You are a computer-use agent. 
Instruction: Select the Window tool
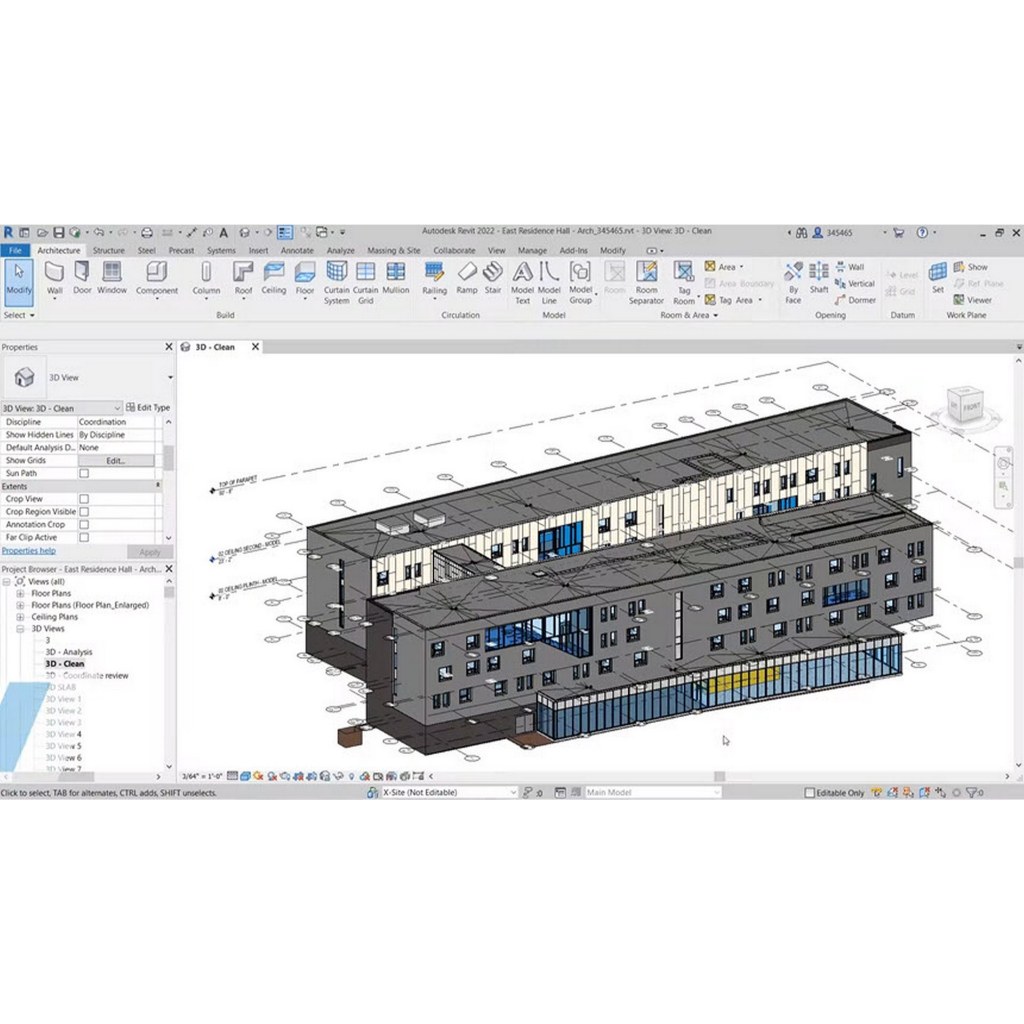(112, 276)
